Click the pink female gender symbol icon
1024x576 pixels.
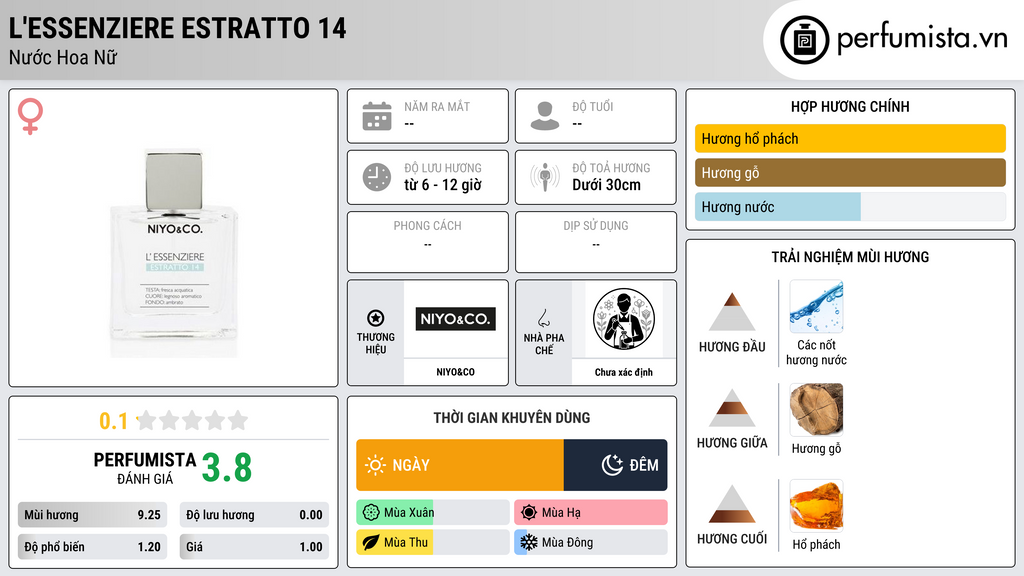coord(30,116)
